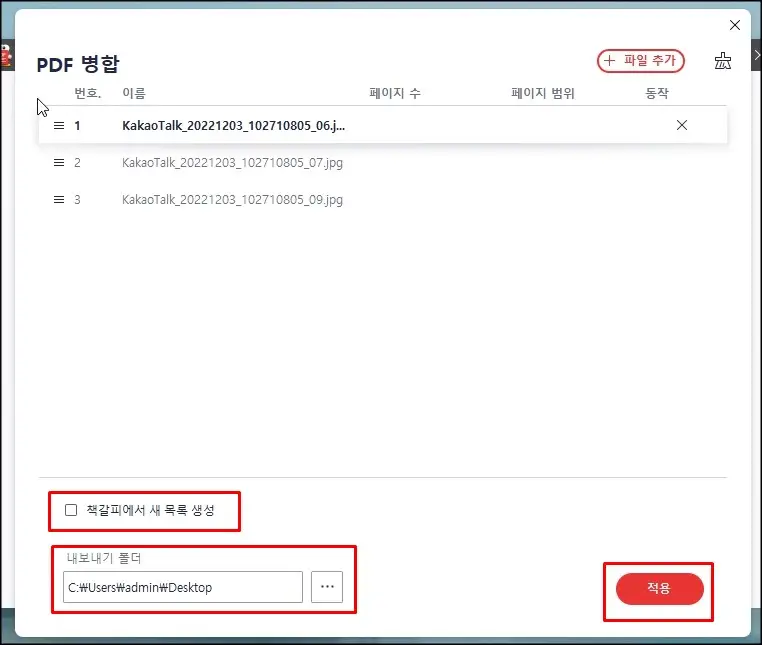Viewport: 762px width, 645px height.
Task: Click the 이름 column header
Action: click(x=134, y=93)
